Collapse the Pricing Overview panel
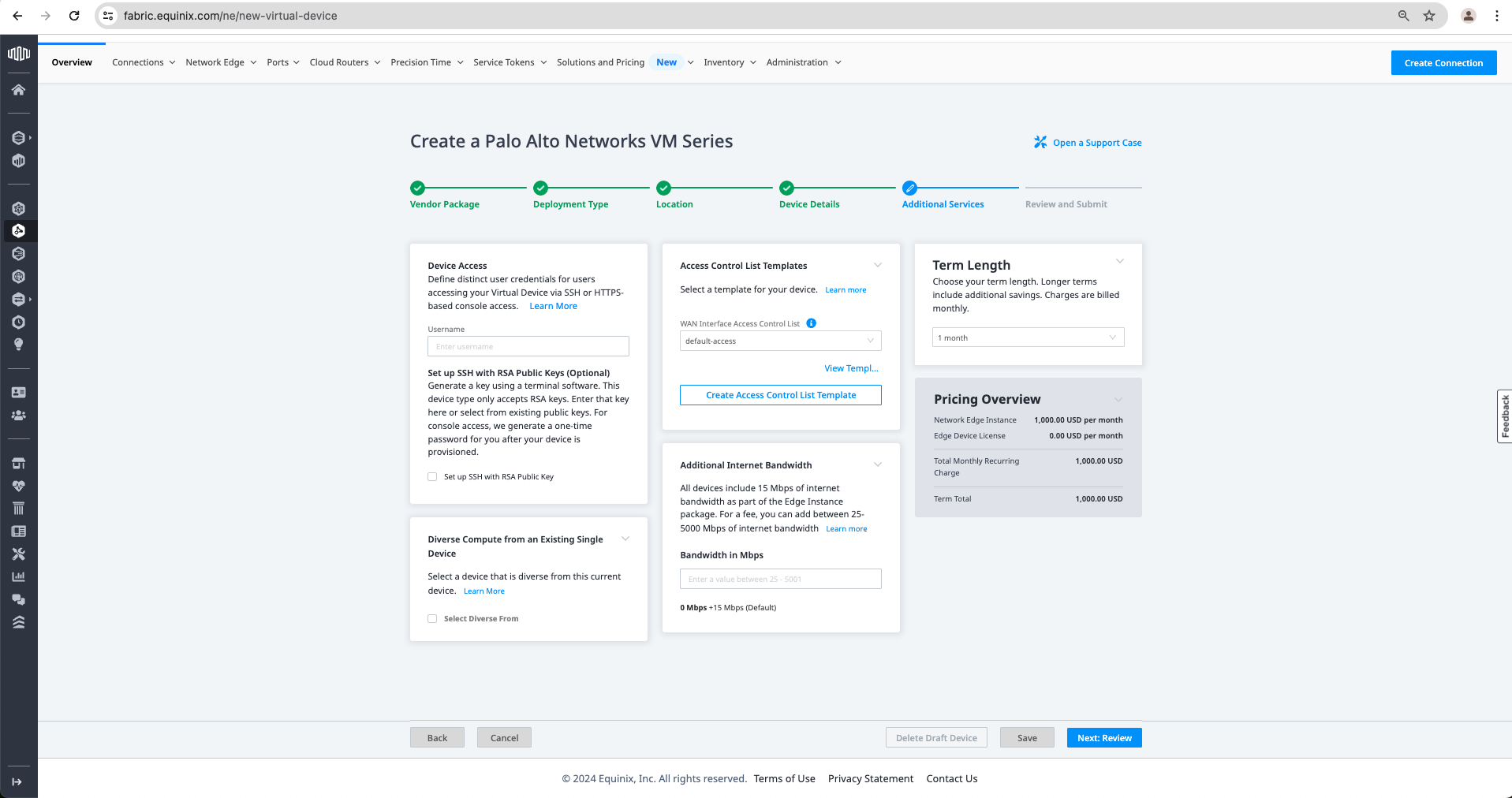The height and width of the screenshot is (798, 1512). click(x=1118, y=399)
